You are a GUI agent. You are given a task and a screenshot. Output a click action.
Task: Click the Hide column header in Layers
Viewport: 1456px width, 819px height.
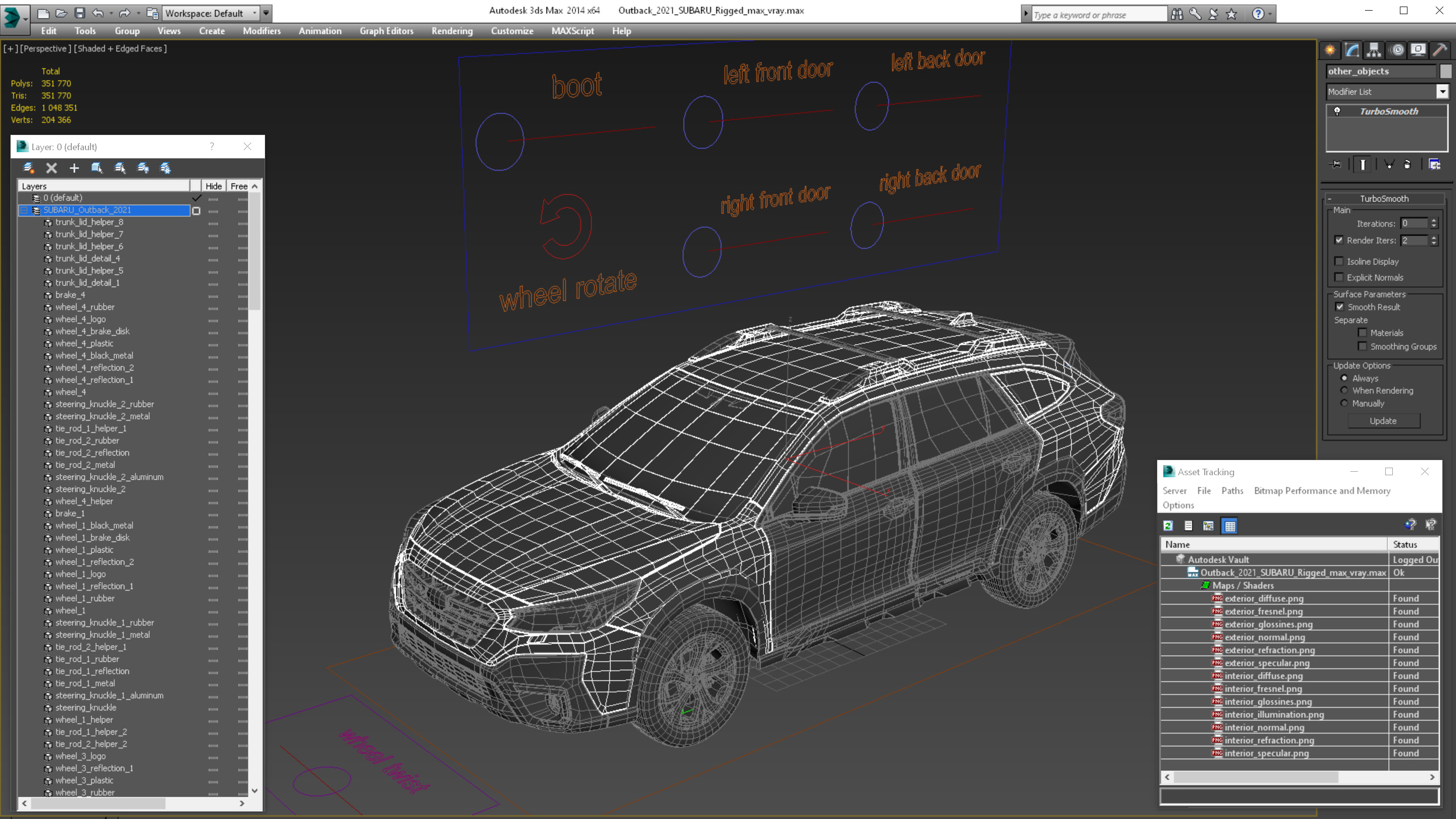[214, 186]
